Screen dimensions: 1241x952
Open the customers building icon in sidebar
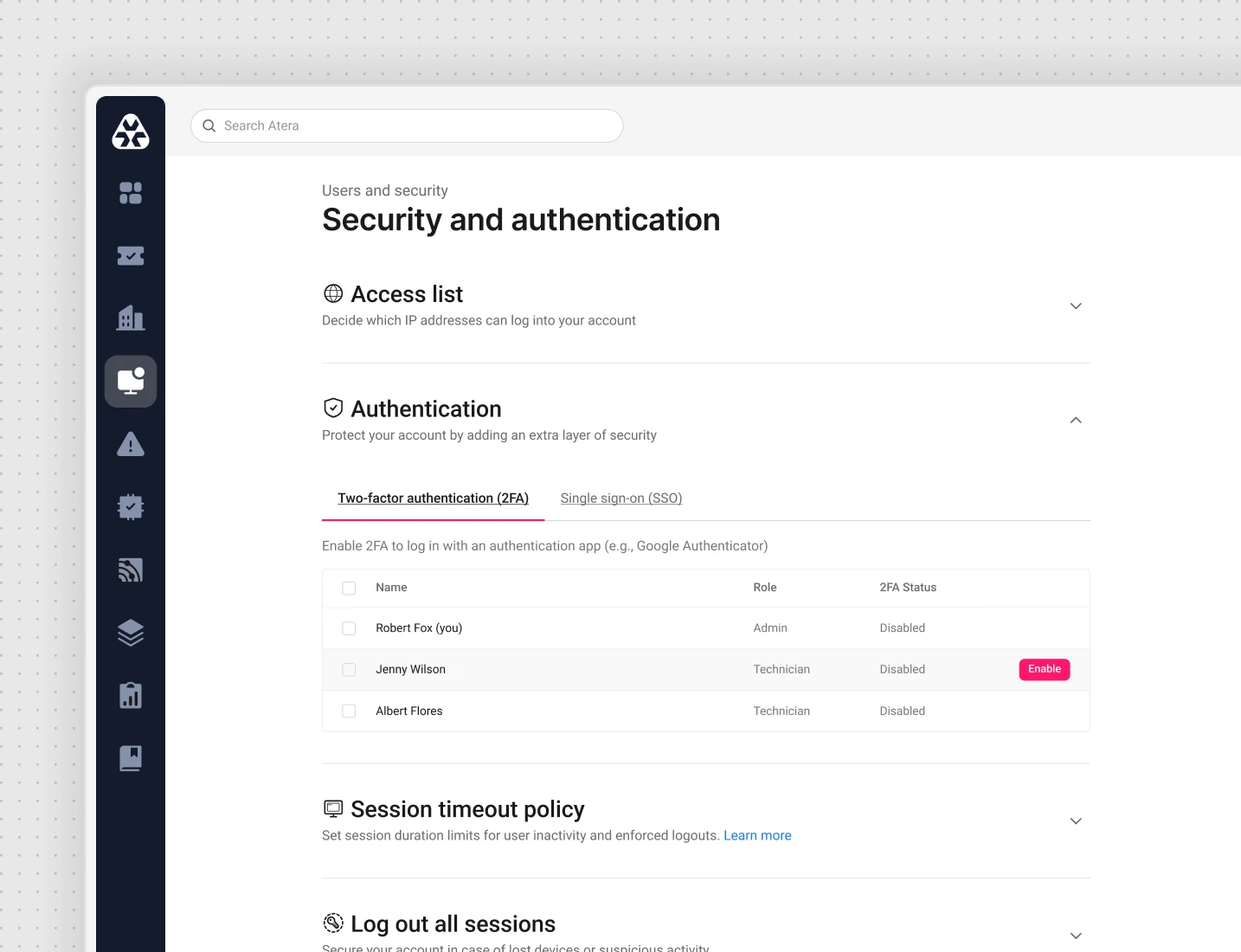[131, 318]
